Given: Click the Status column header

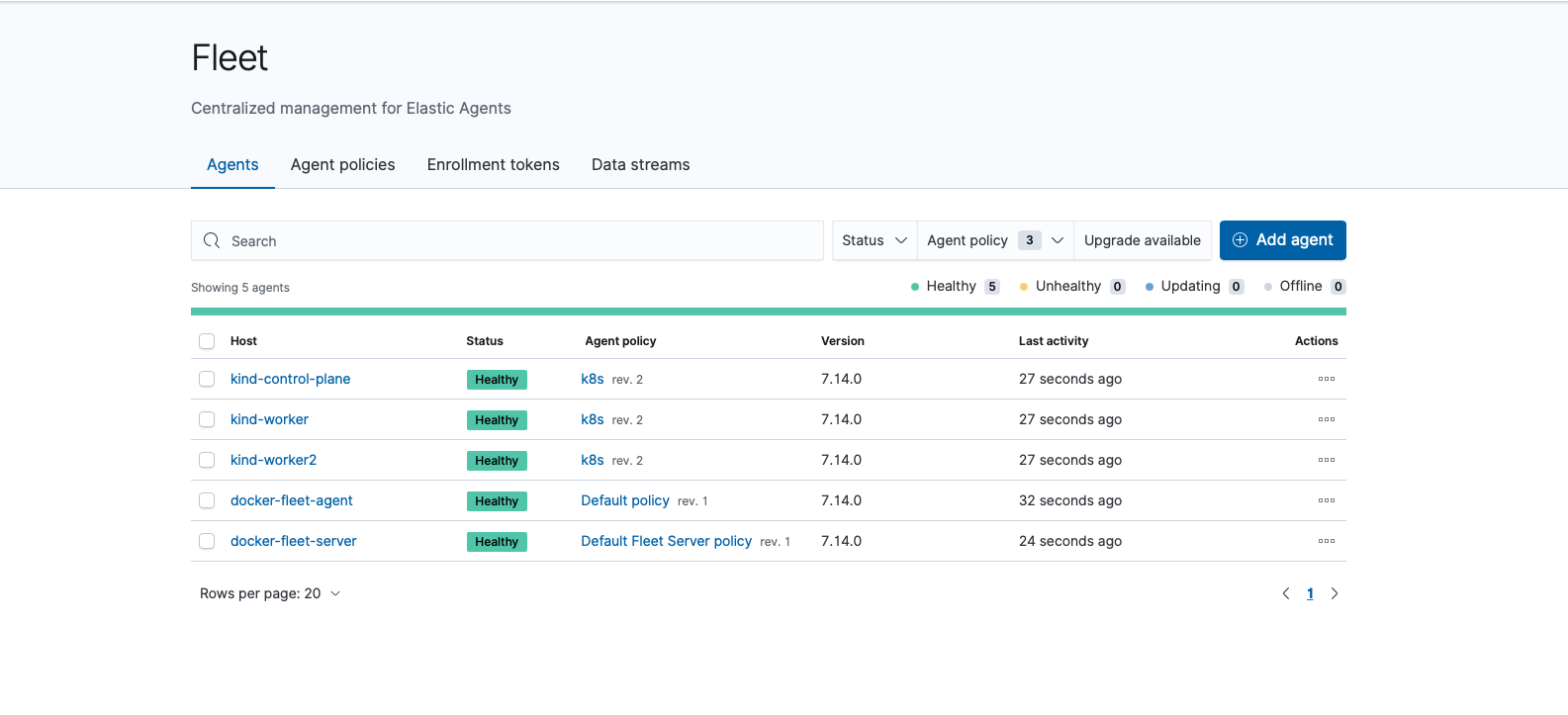Looking at the screenshot, I should [x=485, y=341].
